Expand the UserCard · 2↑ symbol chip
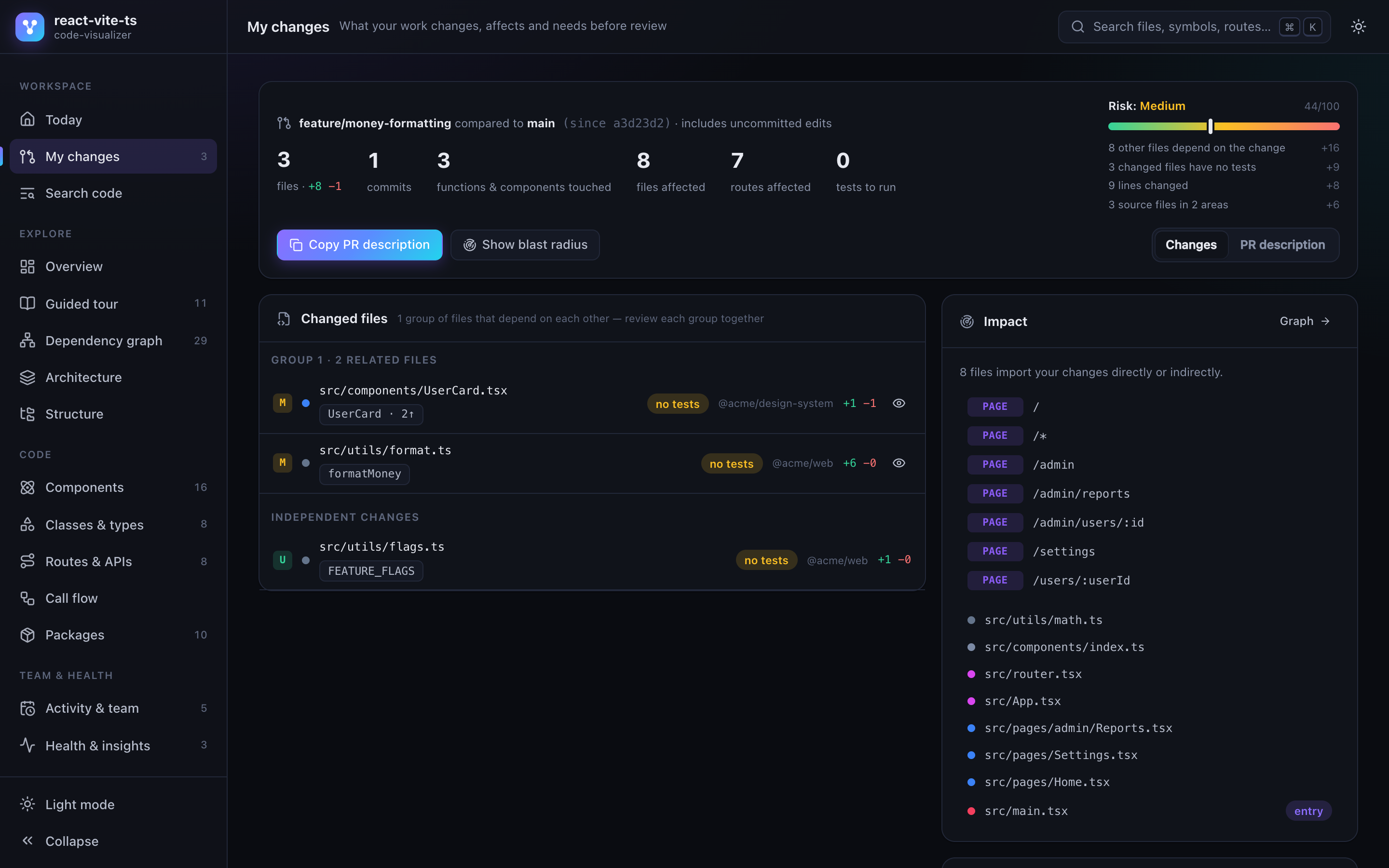Screen dimensions: 1389x868 pyautogui.click(x=371, y=414)
